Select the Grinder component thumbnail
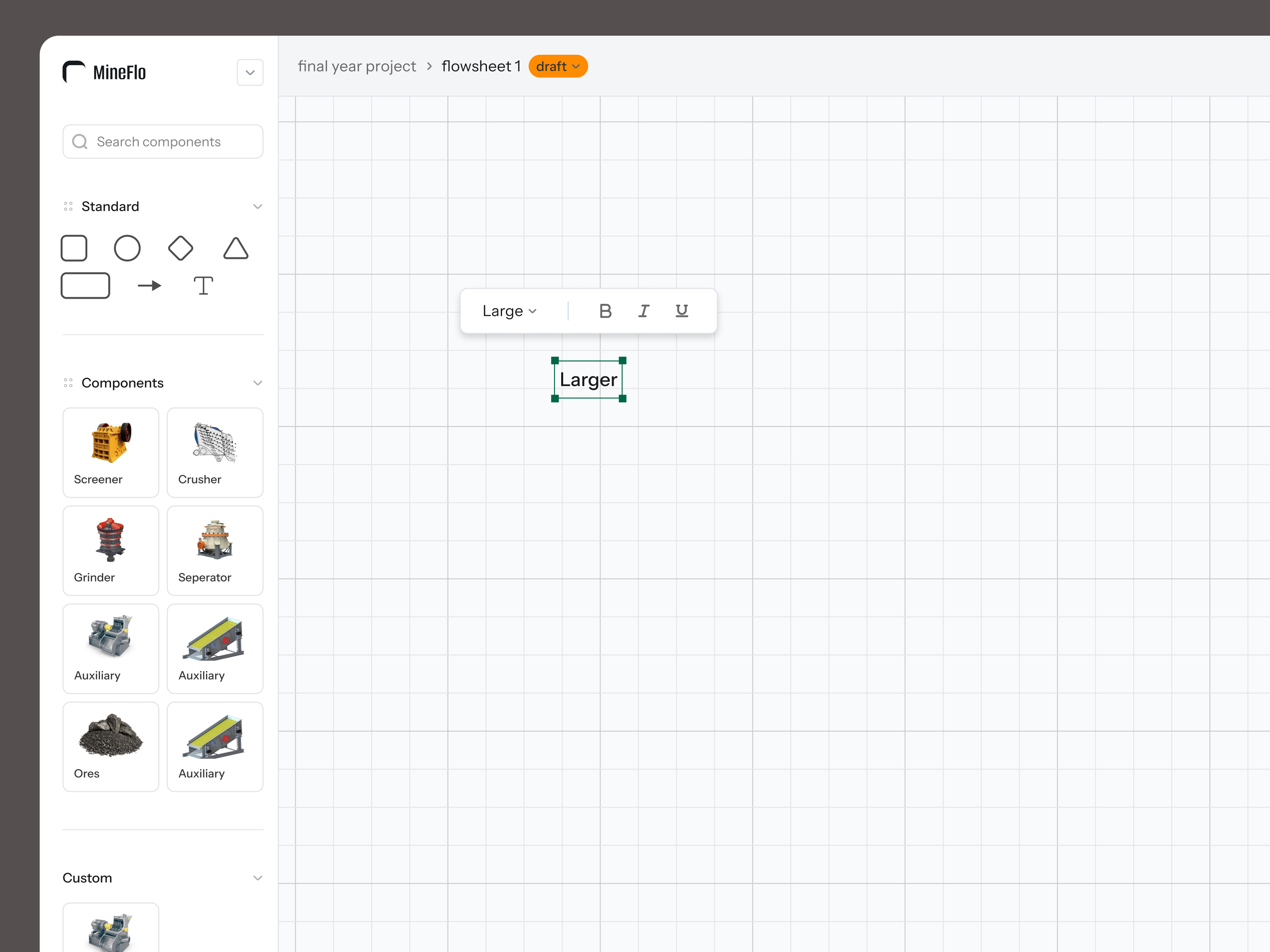The height and width of the screenshot is (952, 1270). tap(111, 550)
